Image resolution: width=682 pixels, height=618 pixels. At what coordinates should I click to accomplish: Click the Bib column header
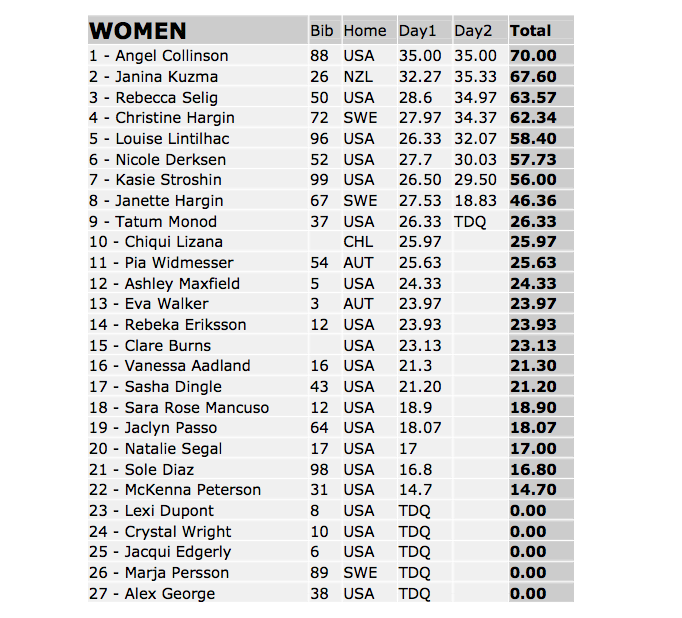(x=322, y=31)
